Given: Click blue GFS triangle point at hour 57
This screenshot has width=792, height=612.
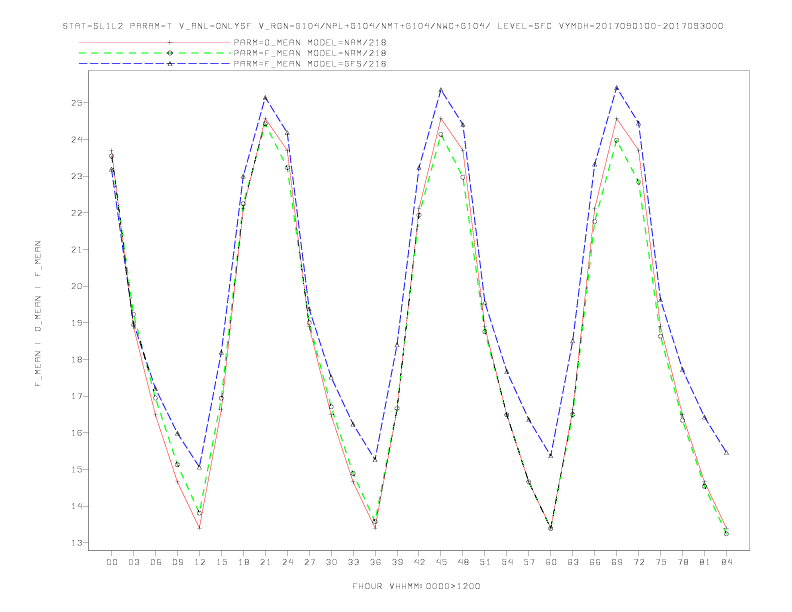Looking at the screenshot, I should point(529,420).
